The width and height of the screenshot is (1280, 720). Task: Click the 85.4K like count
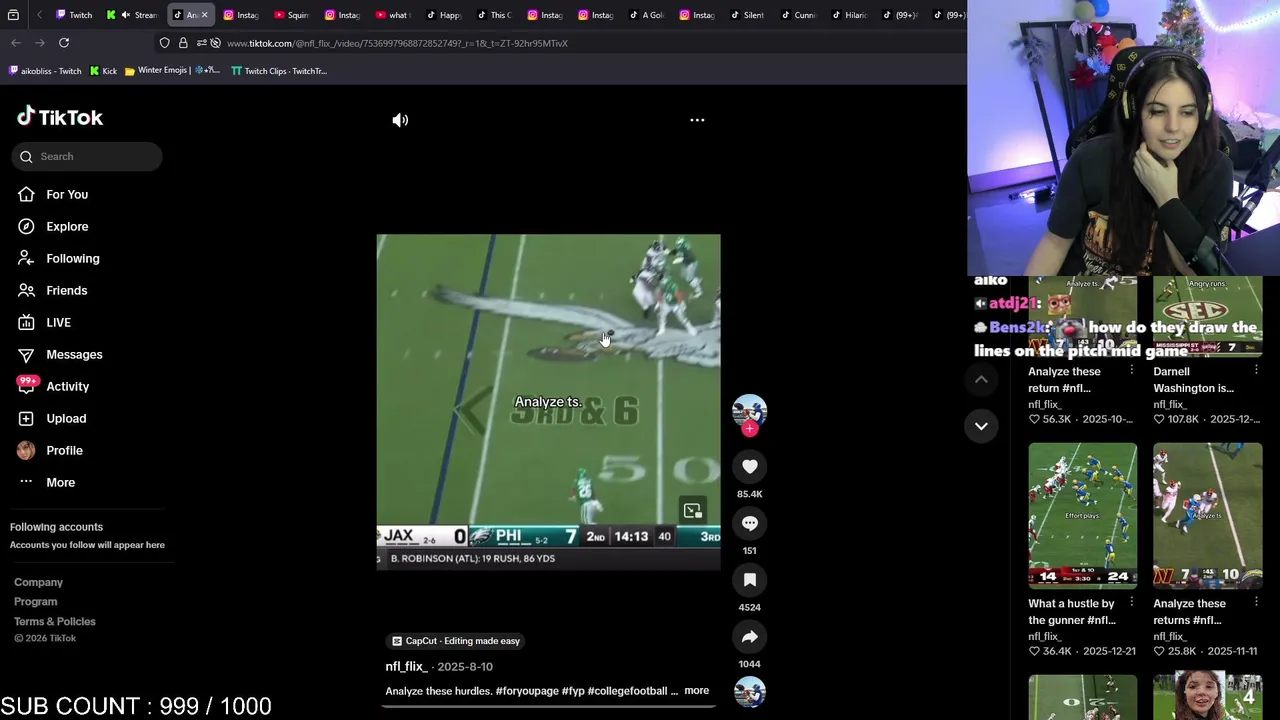(749, 494)
